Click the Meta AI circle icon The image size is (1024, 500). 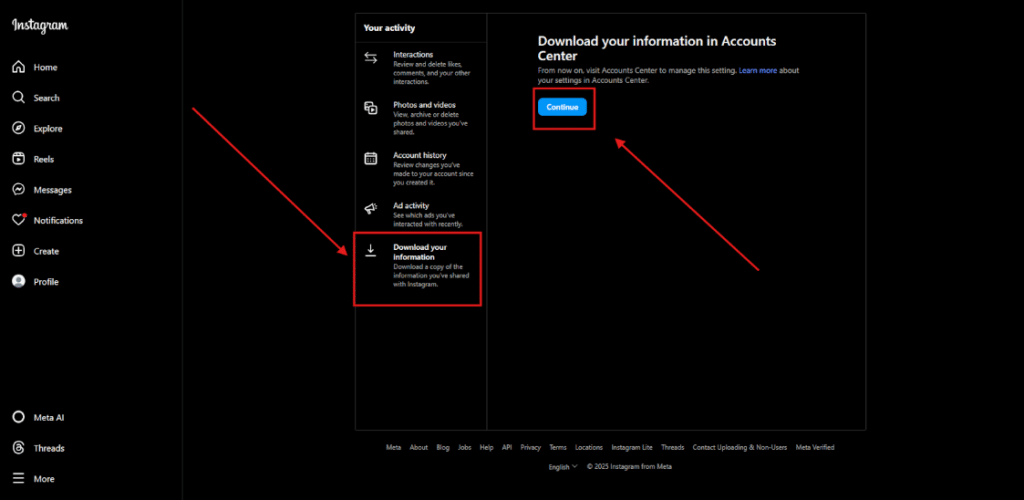(19, 418)
